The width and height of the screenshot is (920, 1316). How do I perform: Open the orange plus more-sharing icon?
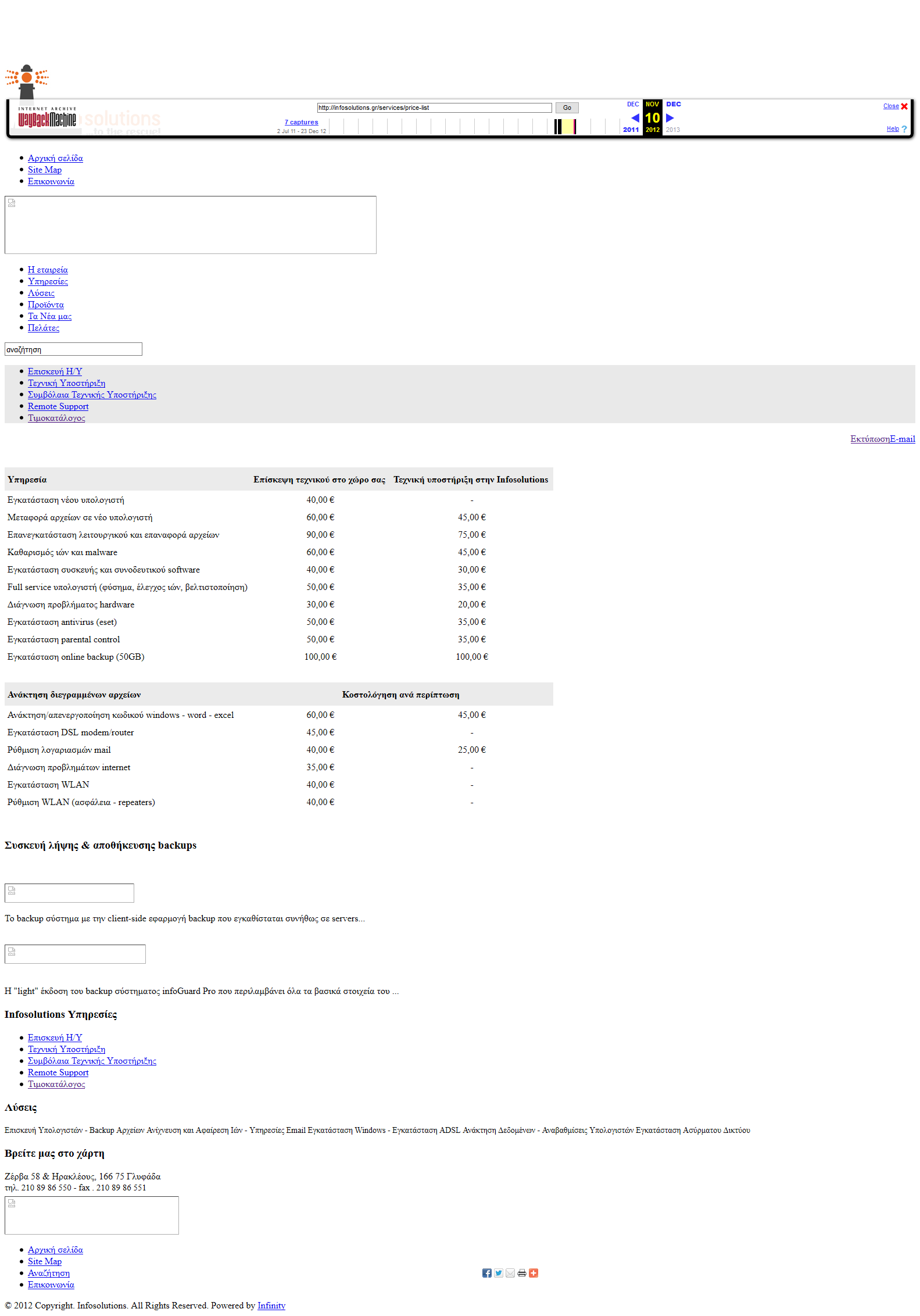pos(534,1273)
